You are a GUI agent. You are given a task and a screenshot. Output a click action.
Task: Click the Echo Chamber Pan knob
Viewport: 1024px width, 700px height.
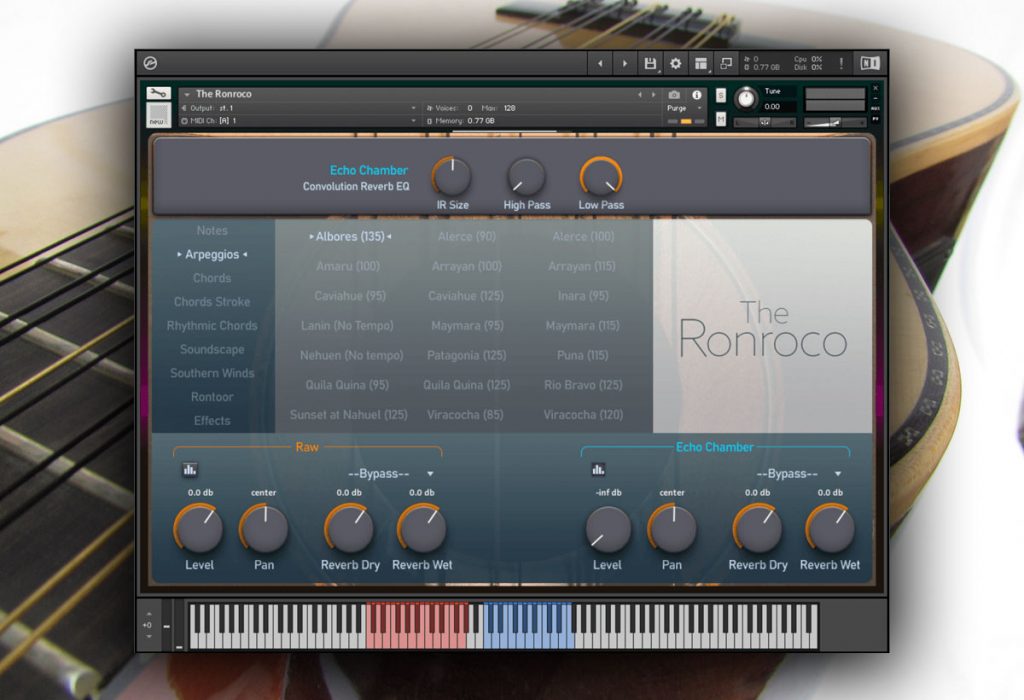672,528
